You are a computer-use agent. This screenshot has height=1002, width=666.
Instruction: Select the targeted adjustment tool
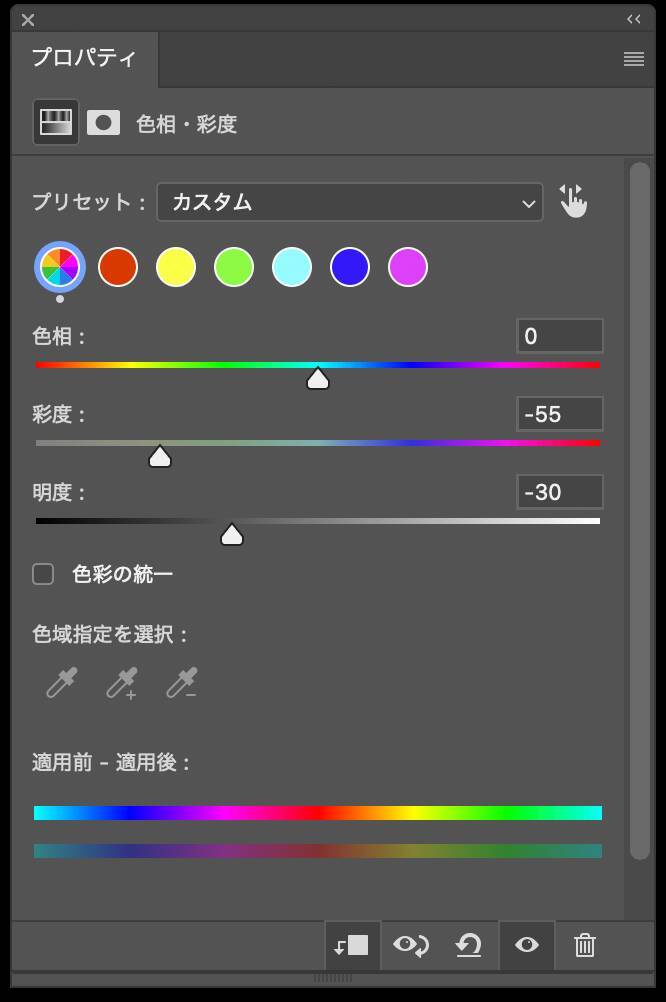(x=575, y=200)
